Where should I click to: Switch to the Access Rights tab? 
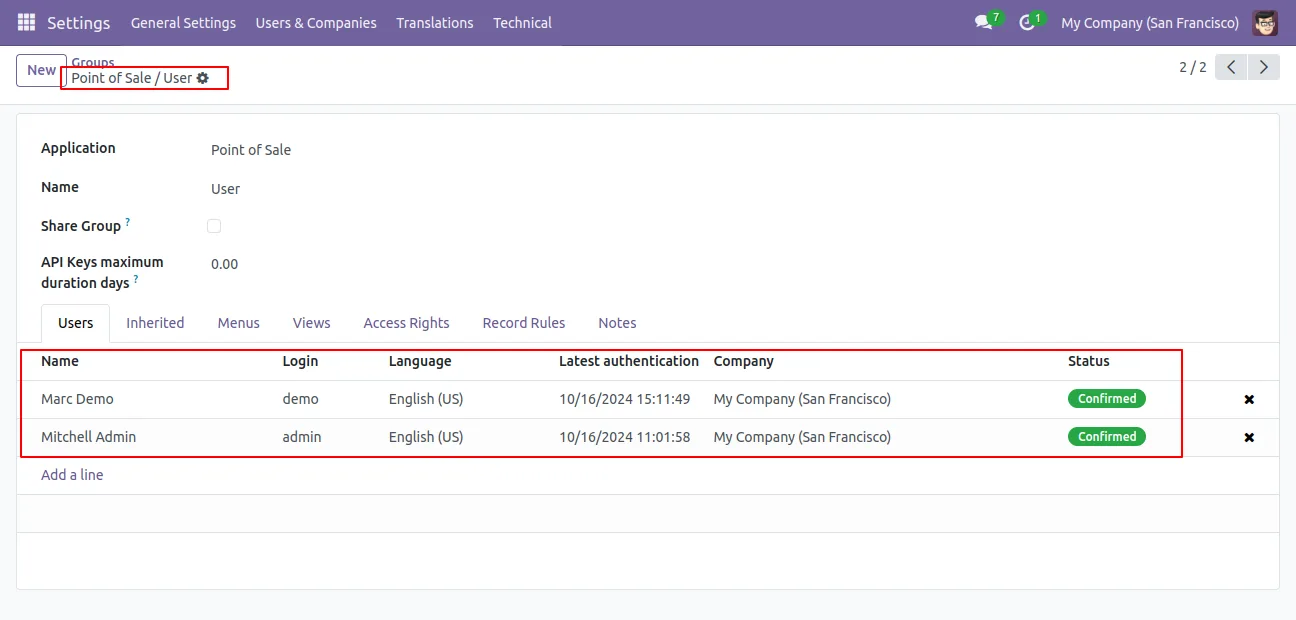[x=406, y=323]
